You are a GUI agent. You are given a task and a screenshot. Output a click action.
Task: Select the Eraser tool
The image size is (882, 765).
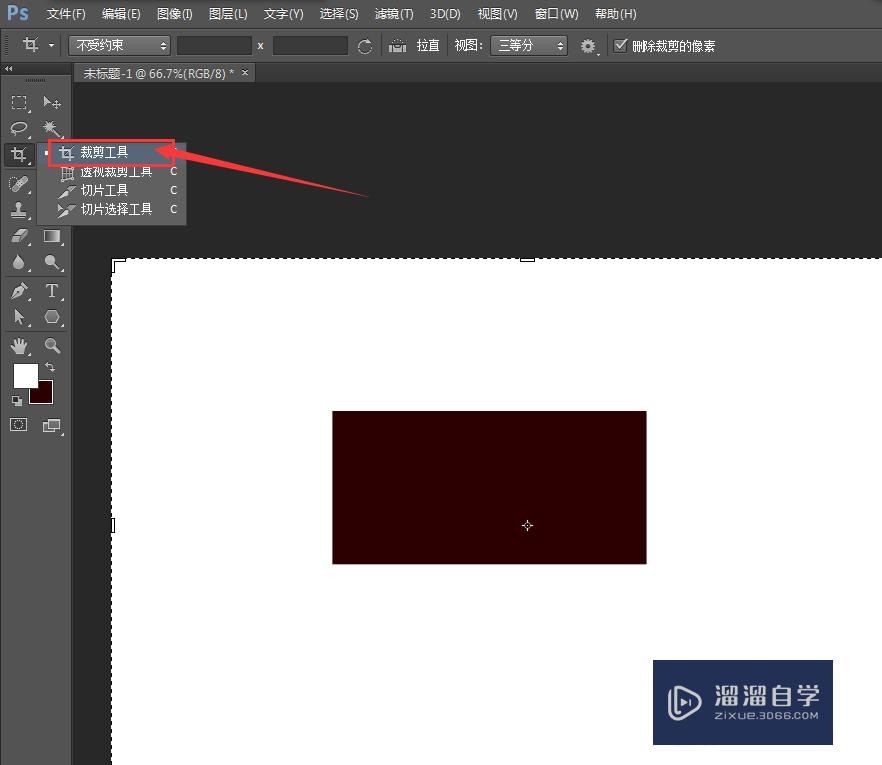pyautogui.click(x=19, y=236)
